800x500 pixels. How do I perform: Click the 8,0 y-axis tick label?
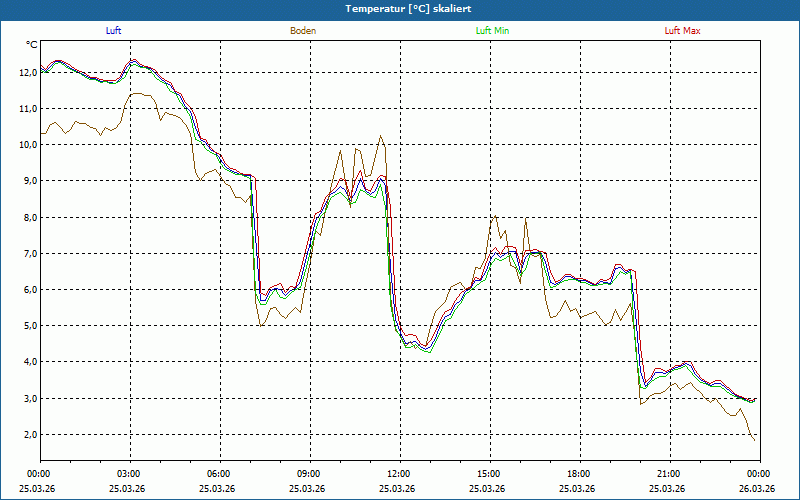27,217
